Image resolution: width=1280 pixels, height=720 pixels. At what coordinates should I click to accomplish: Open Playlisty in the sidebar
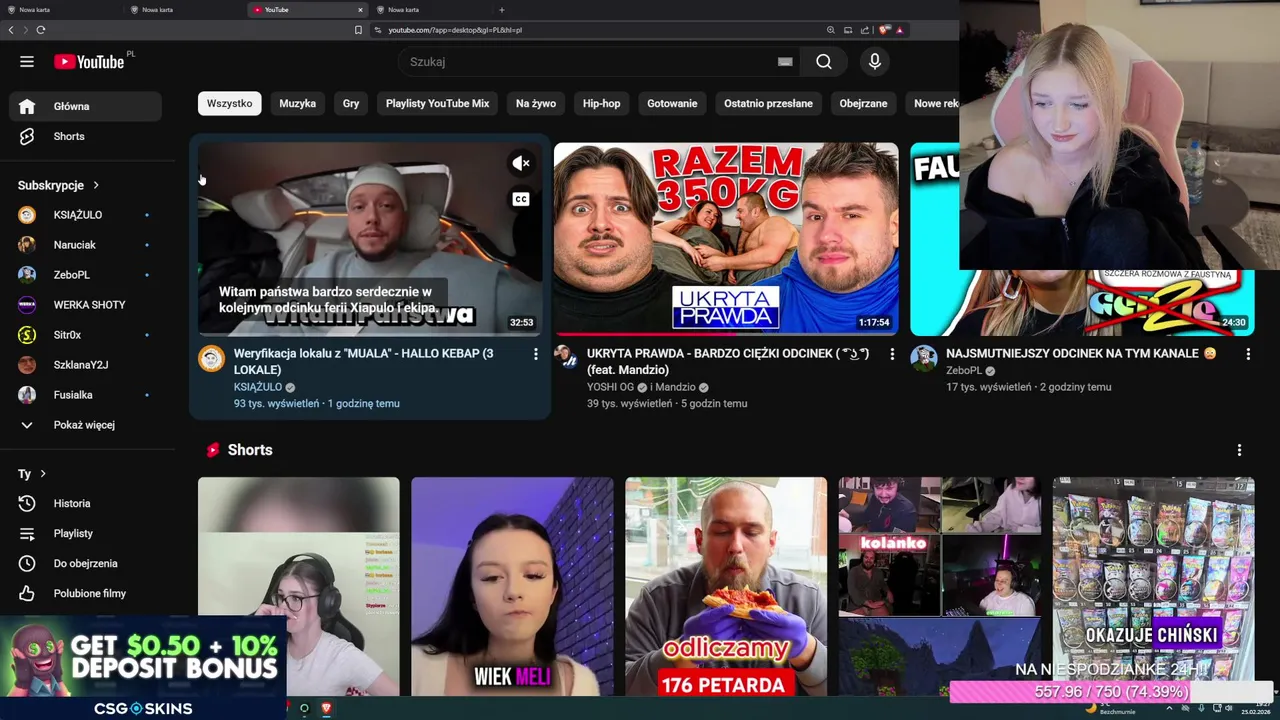point(85,533)
